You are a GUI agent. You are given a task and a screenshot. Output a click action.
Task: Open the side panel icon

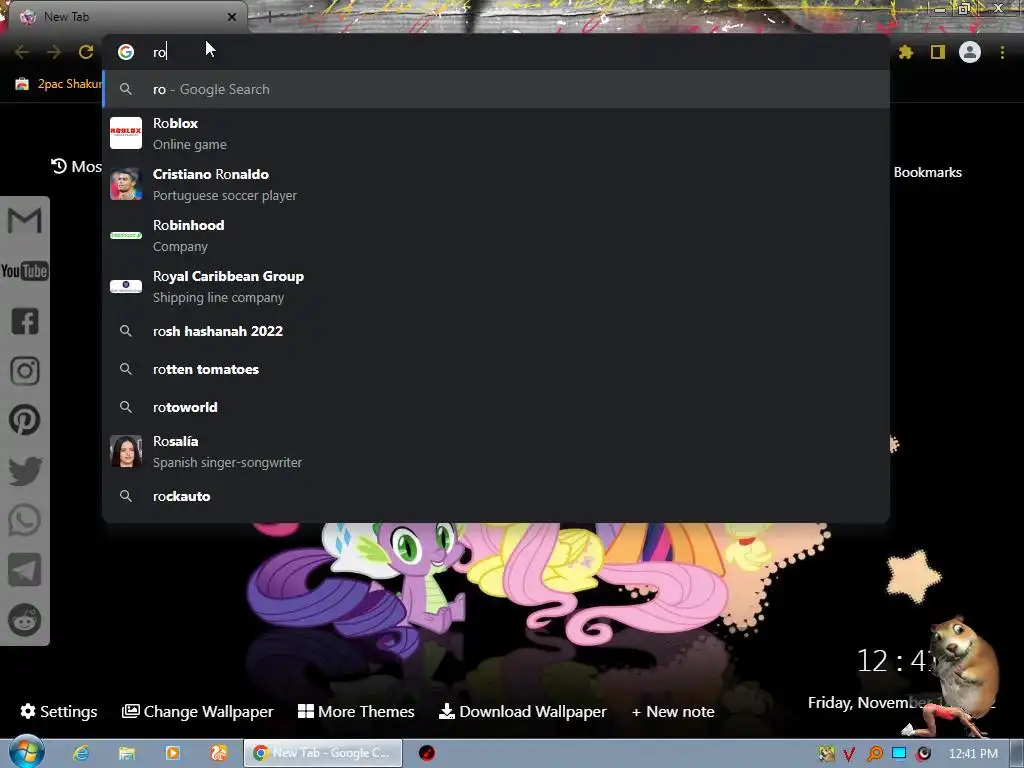938,52
